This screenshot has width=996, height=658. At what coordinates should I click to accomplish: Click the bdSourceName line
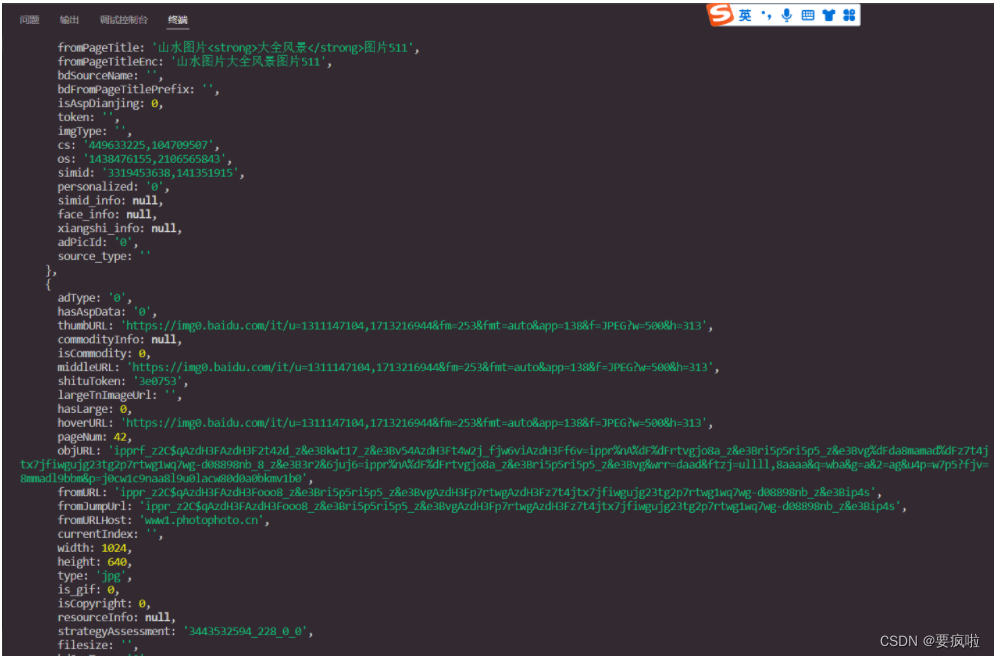pos(110,76)
